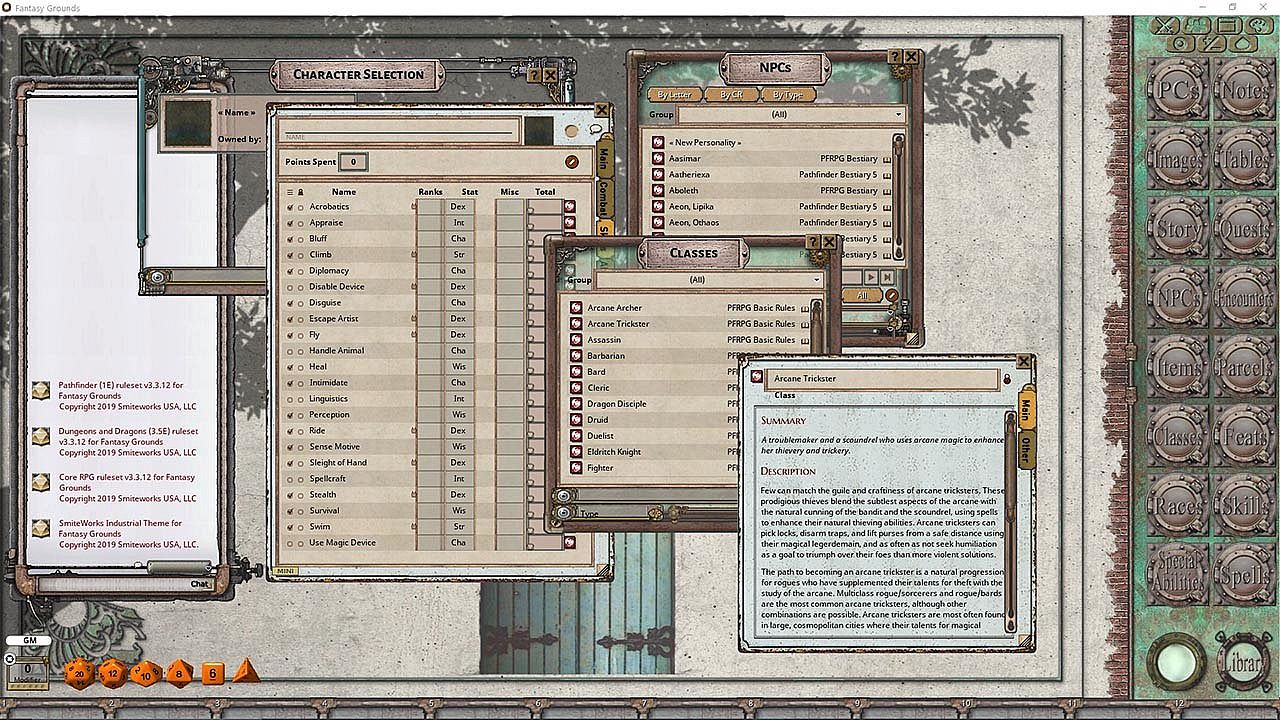Open the Druid class link icon

coord(576,419)
